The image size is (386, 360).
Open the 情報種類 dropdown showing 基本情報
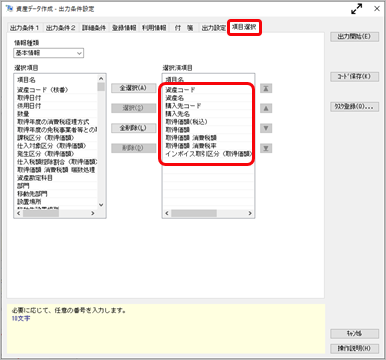point(49,53)
